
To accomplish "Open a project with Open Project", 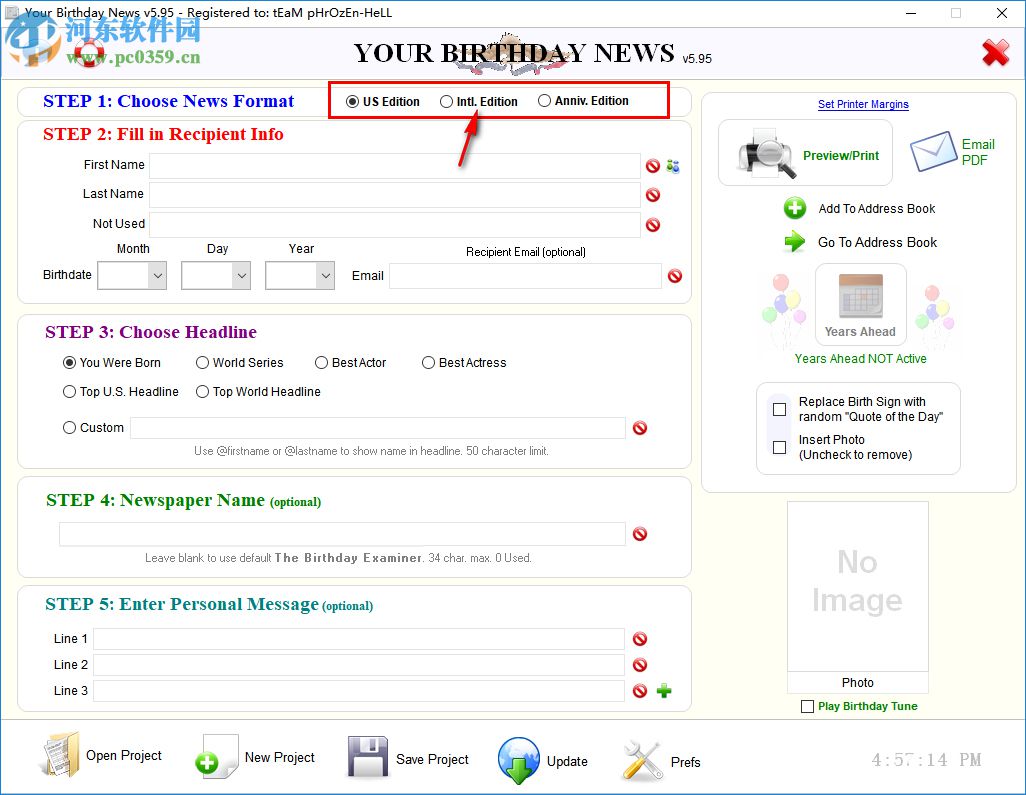I will click(61, 756).
